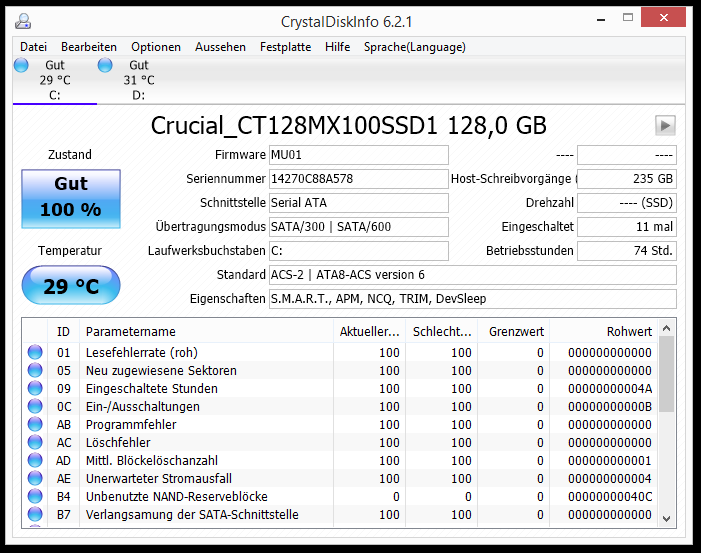Click status orb of Neu zugewiesene Sektoren row
Screen dimensions: 701x553
pos(35,370)
